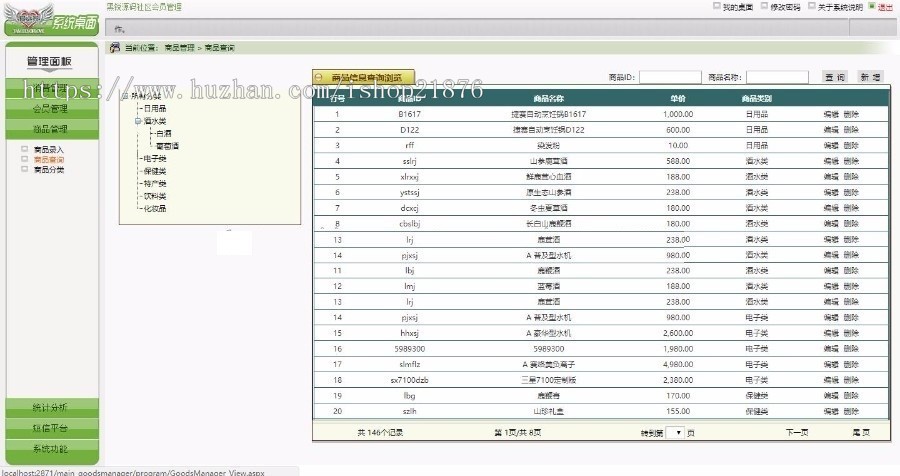
Task: Select 饮料类 in the category tree
Action: point(154,196)
